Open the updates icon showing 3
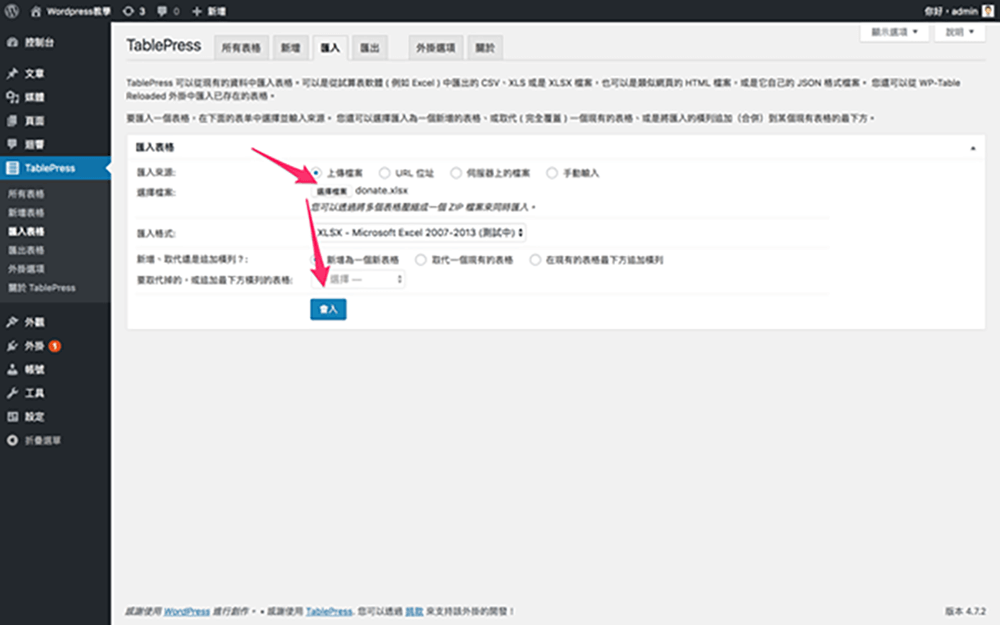The image size is (1000, 625). click(x=129, y=11)
